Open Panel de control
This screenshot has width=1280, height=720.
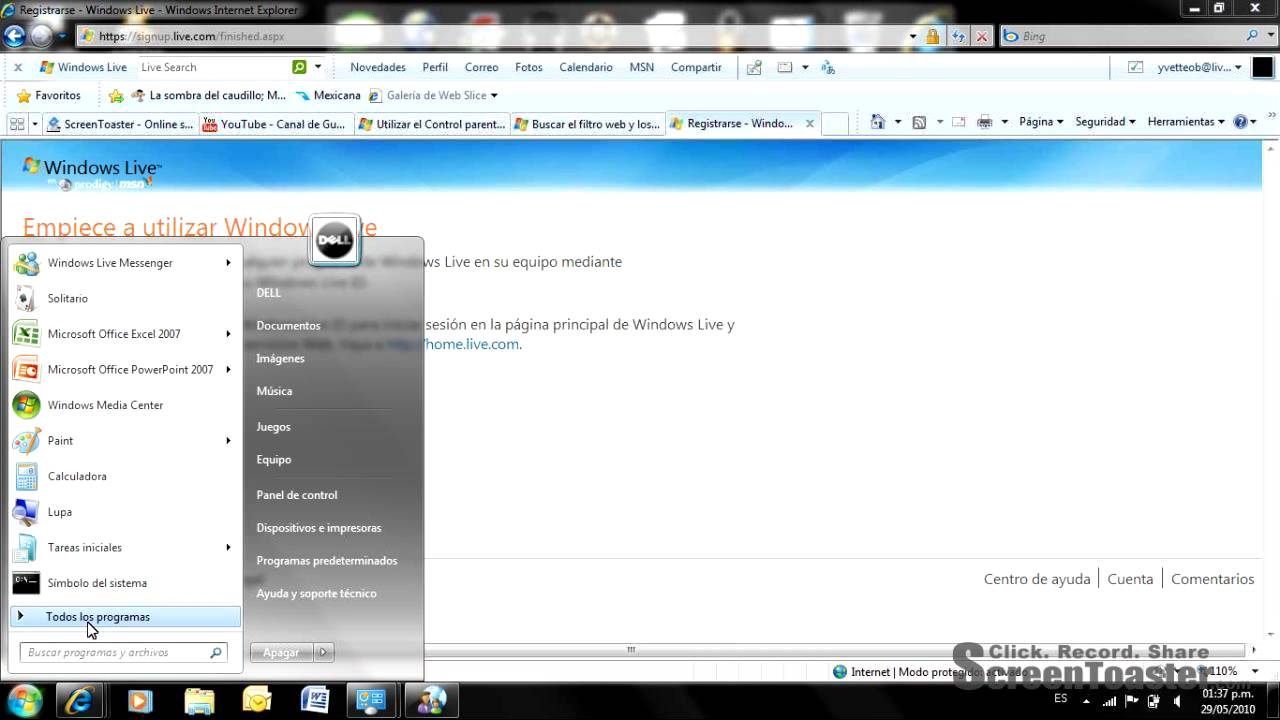pos(296,495)
